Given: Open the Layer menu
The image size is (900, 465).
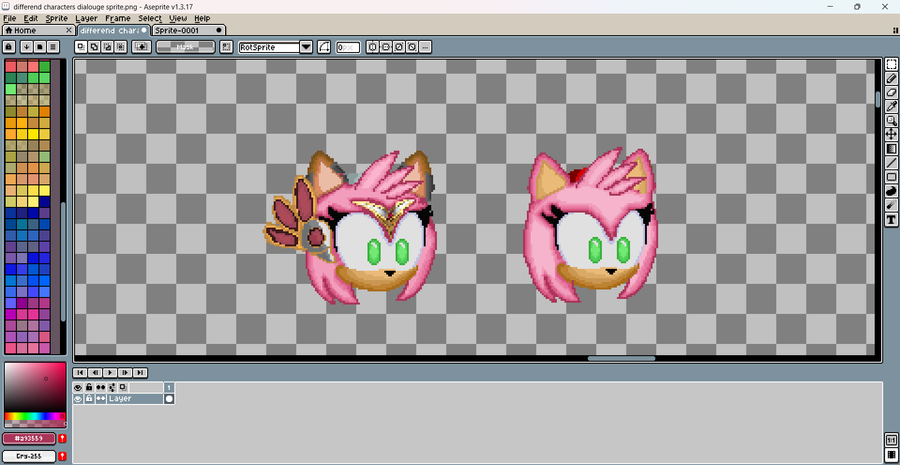Looking at the screenshot, I should (87, 18).
